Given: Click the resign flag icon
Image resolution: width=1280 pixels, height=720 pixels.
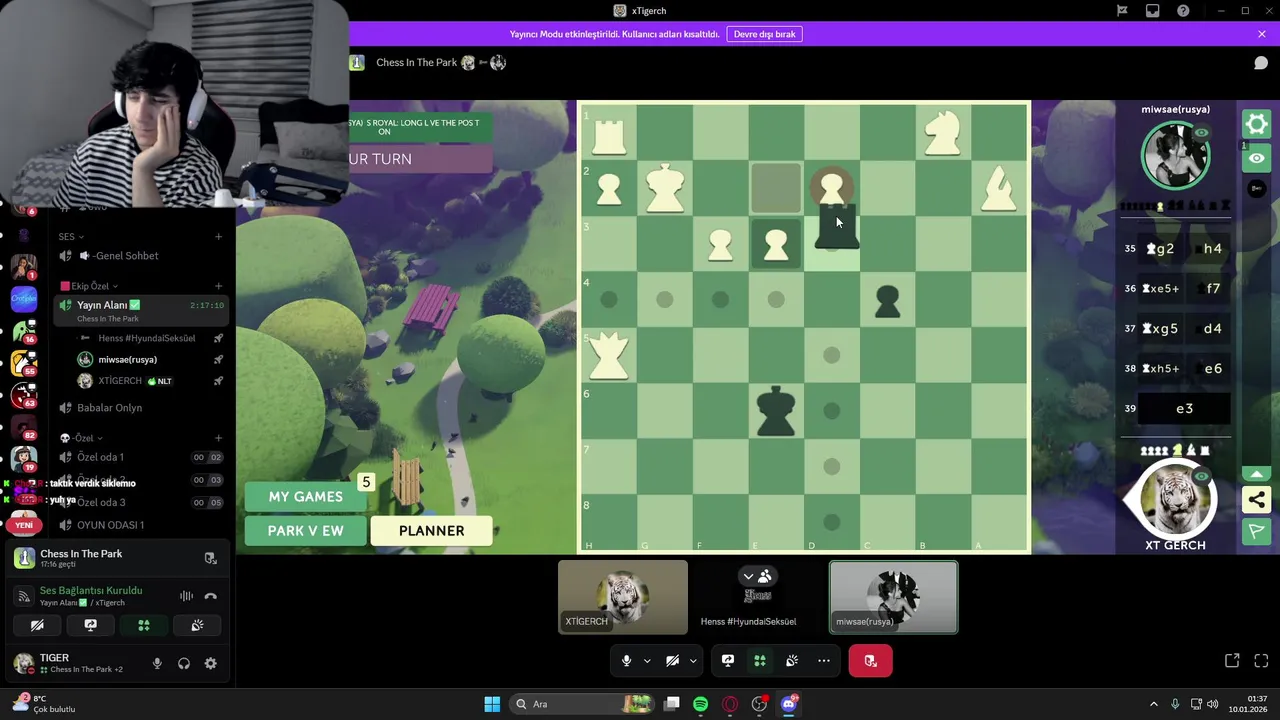Looking at the screenshot, I should point(1256,531).
